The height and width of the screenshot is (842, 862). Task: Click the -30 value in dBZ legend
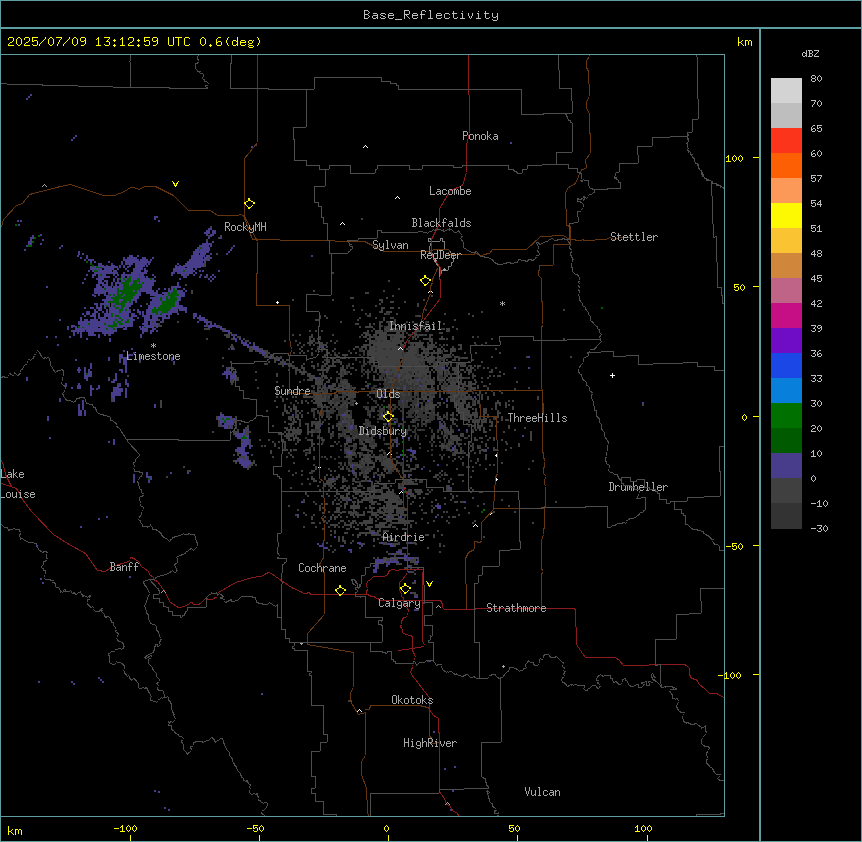coord(819,528)
